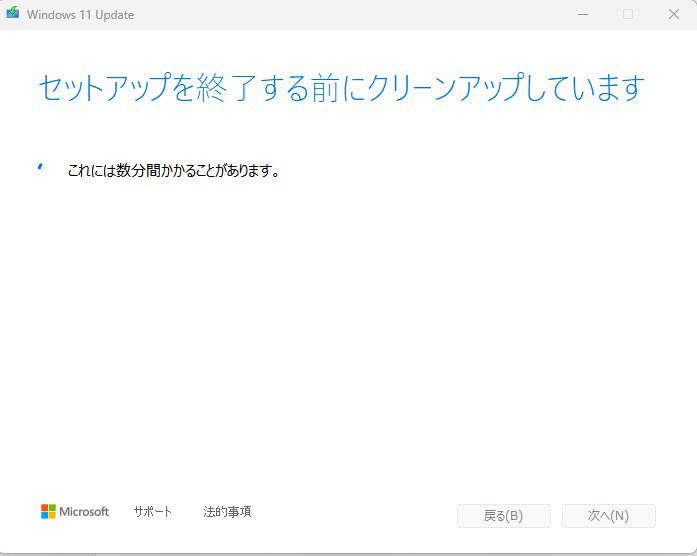
Task: Click the text これには数分間かかることがあります。
Action: click(x=173, y=170)
